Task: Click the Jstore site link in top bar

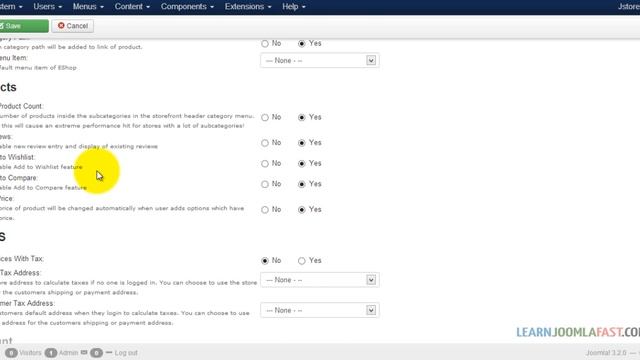Action: 629,7
